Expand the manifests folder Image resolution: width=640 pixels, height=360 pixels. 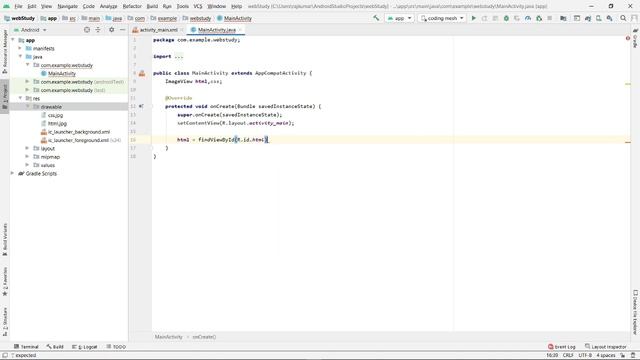pyautogui.click(x=20, y=48)
